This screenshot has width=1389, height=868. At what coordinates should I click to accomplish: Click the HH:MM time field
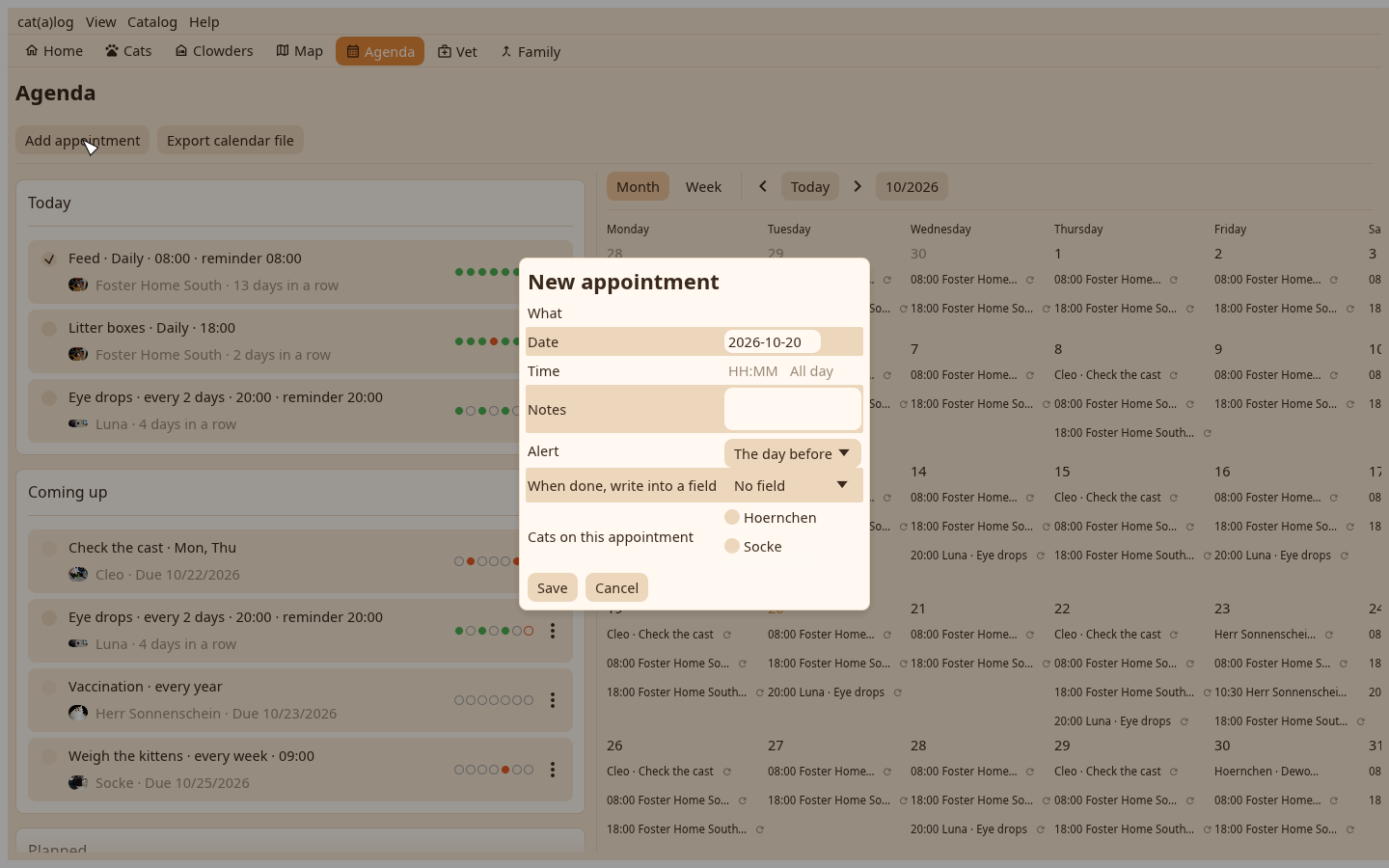(x=752, y=371)
